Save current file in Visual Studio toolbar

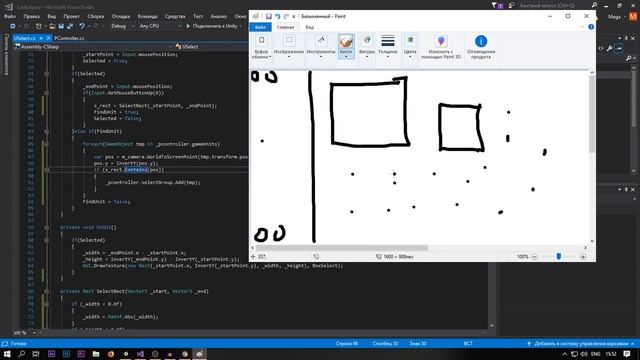[61, 26]
